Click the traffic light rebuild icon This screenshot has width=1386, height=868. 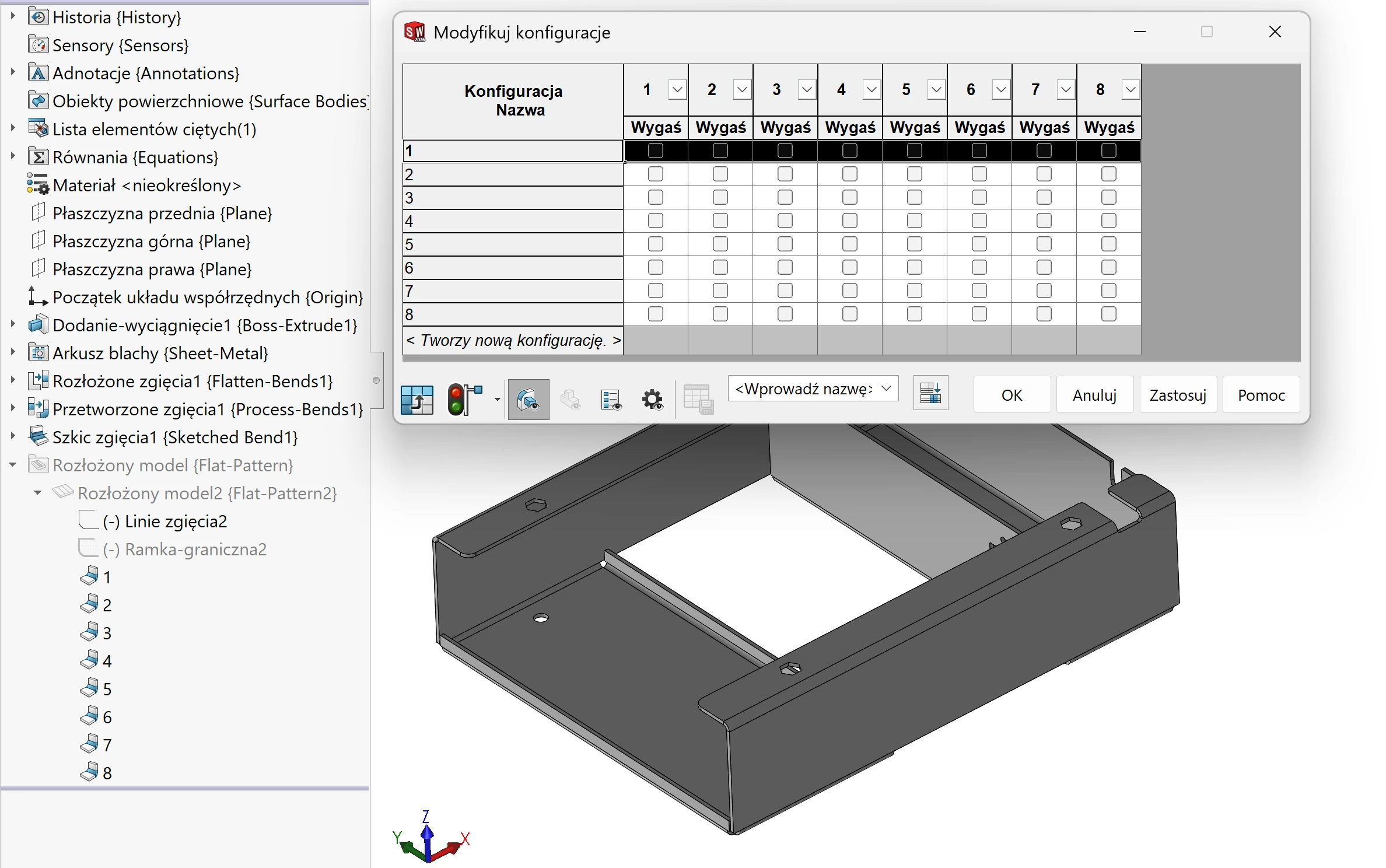tap(464, 400)
